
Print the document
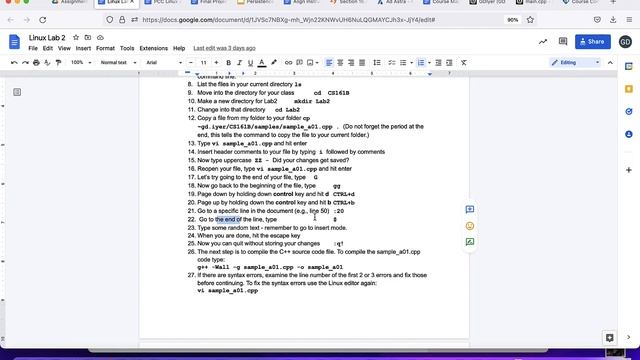coord(36,62)
